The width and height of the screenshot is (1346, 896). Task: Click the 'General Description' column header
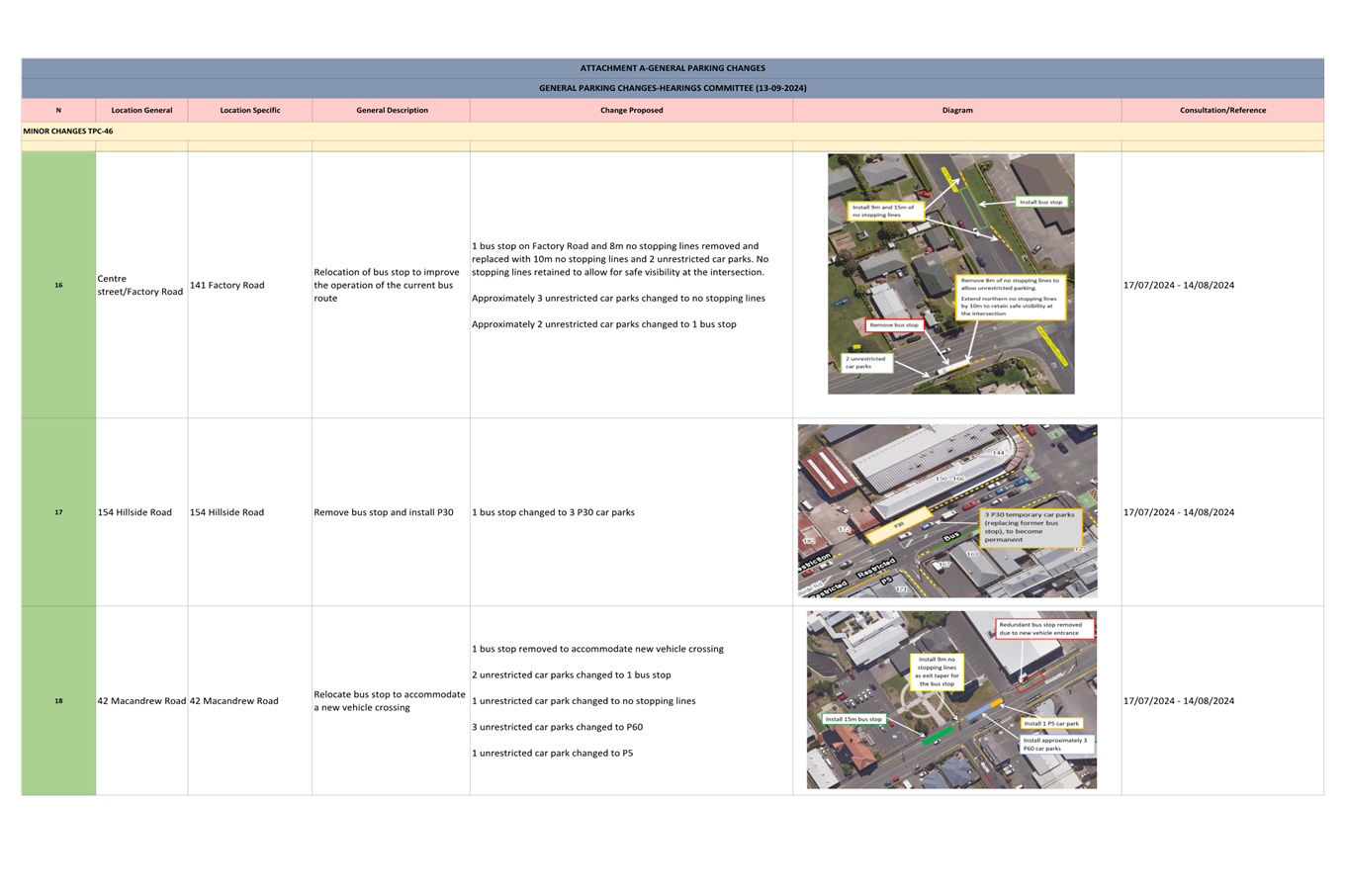coord(392,110)
